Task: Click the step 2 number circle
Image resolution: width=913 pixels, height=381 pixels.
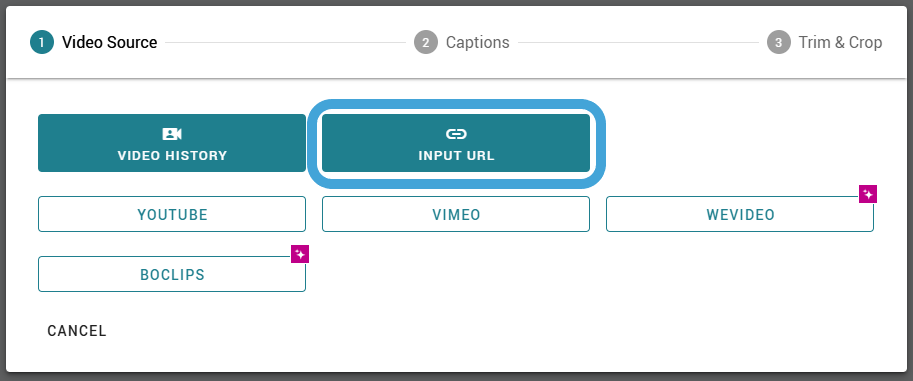Action: [x=426, y=43]
